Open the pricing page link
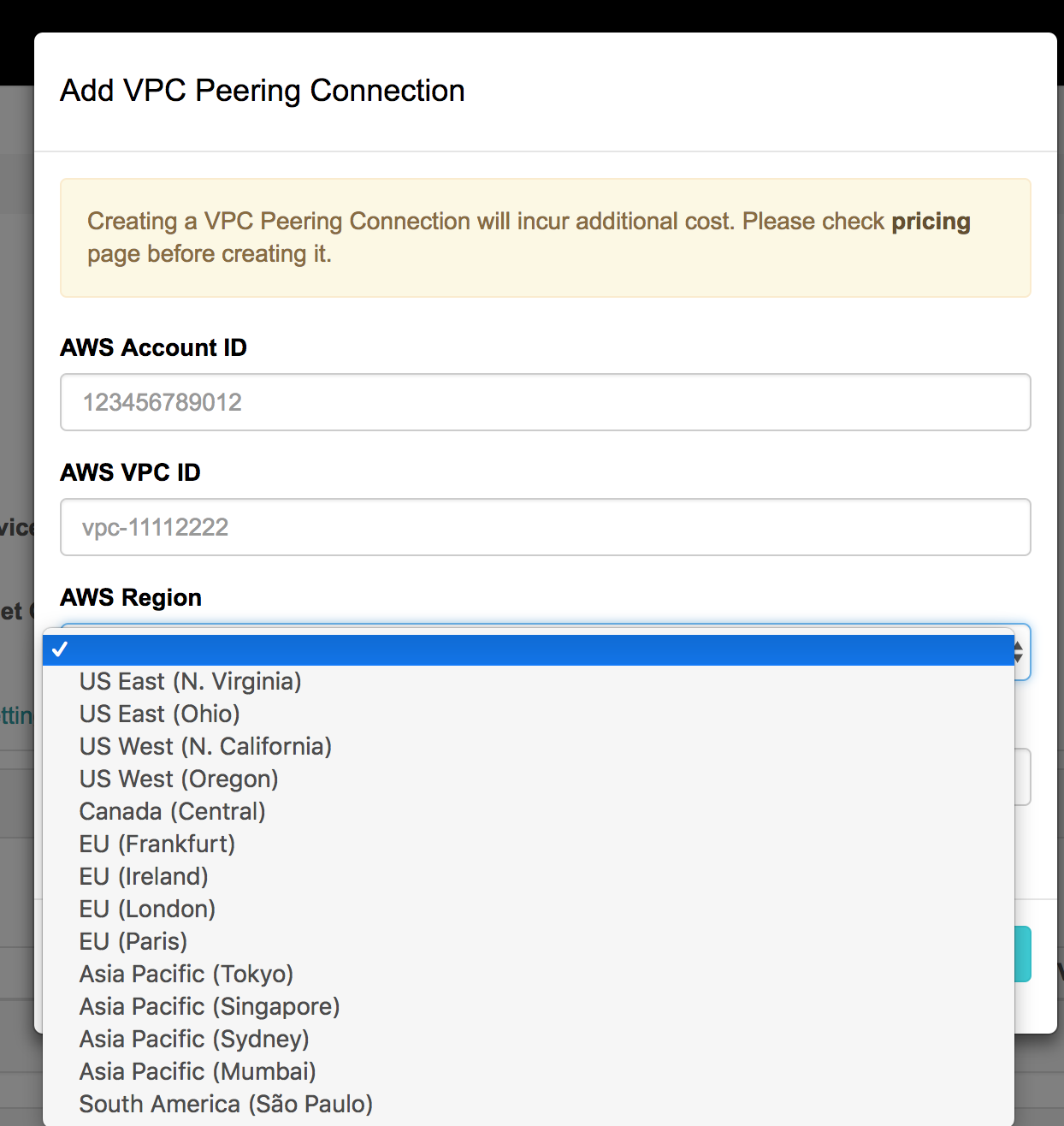The width and height of the screenshot is (1064, 1126). point(931,222)
